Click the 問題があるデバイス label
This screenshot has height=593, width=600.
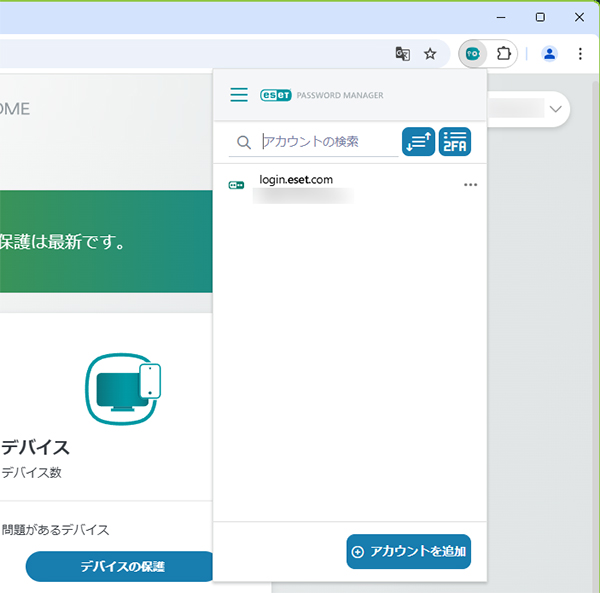(x=55, y=530)
